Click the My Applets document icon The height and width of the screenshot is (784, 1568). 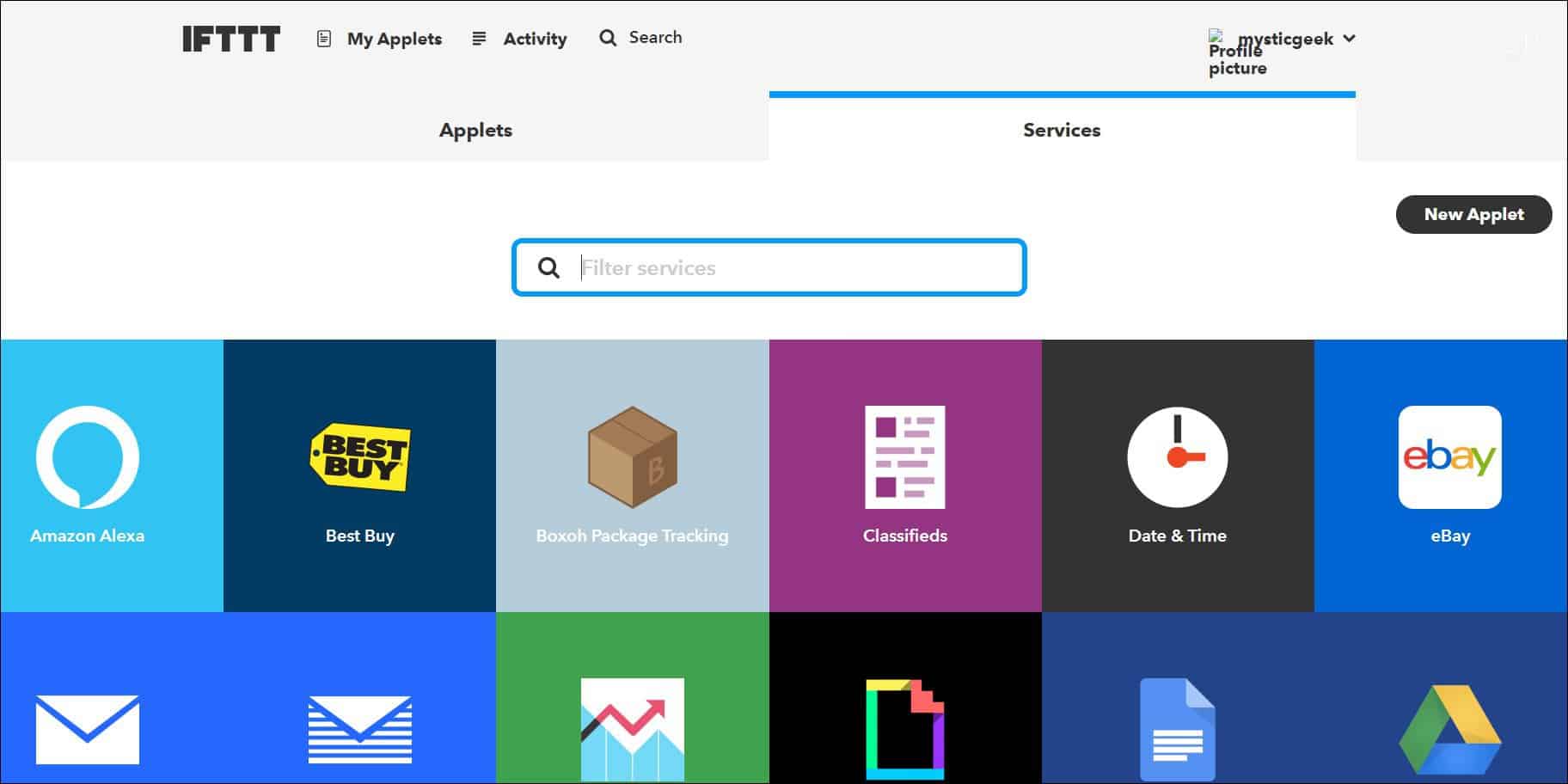point(324,39)
